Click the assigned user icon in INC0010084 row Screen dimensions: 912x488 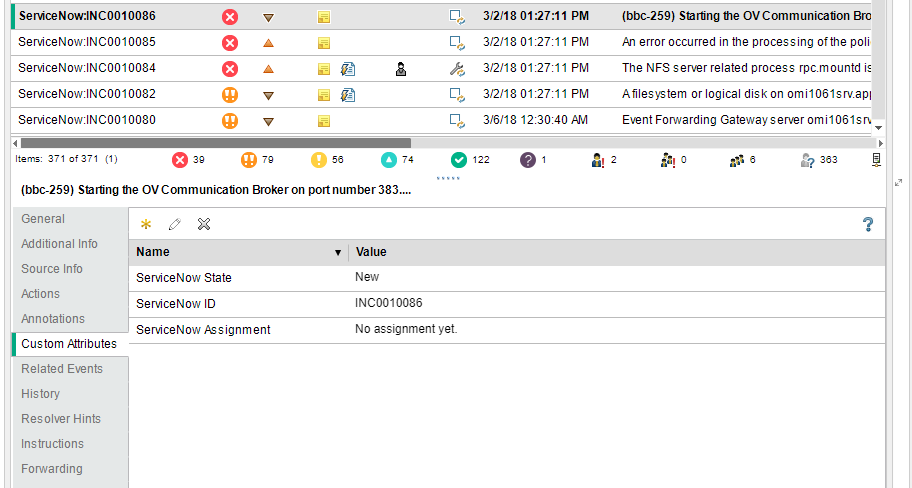pos(401,69)
